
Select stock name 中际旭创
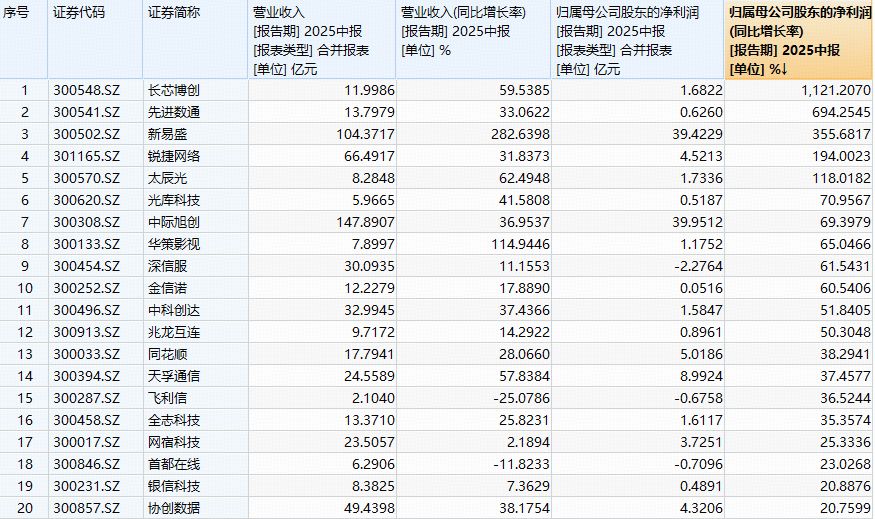tap(174, 222)
